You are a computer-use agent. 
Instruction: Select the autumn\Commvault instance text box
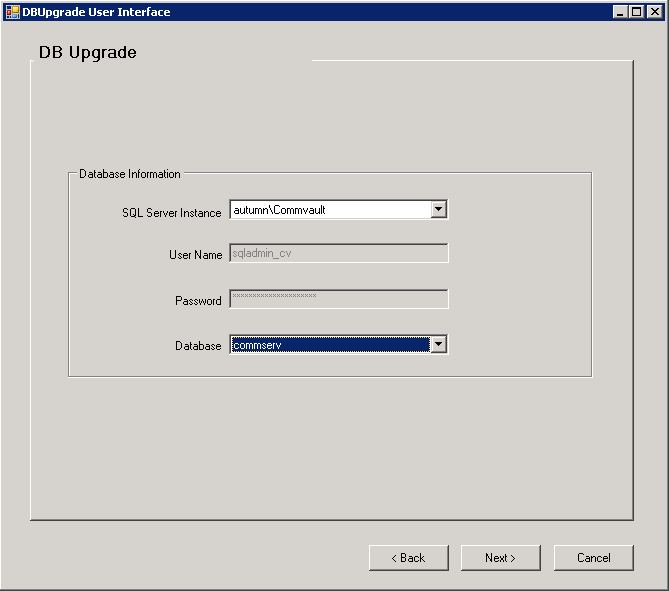tap(329, 210)
